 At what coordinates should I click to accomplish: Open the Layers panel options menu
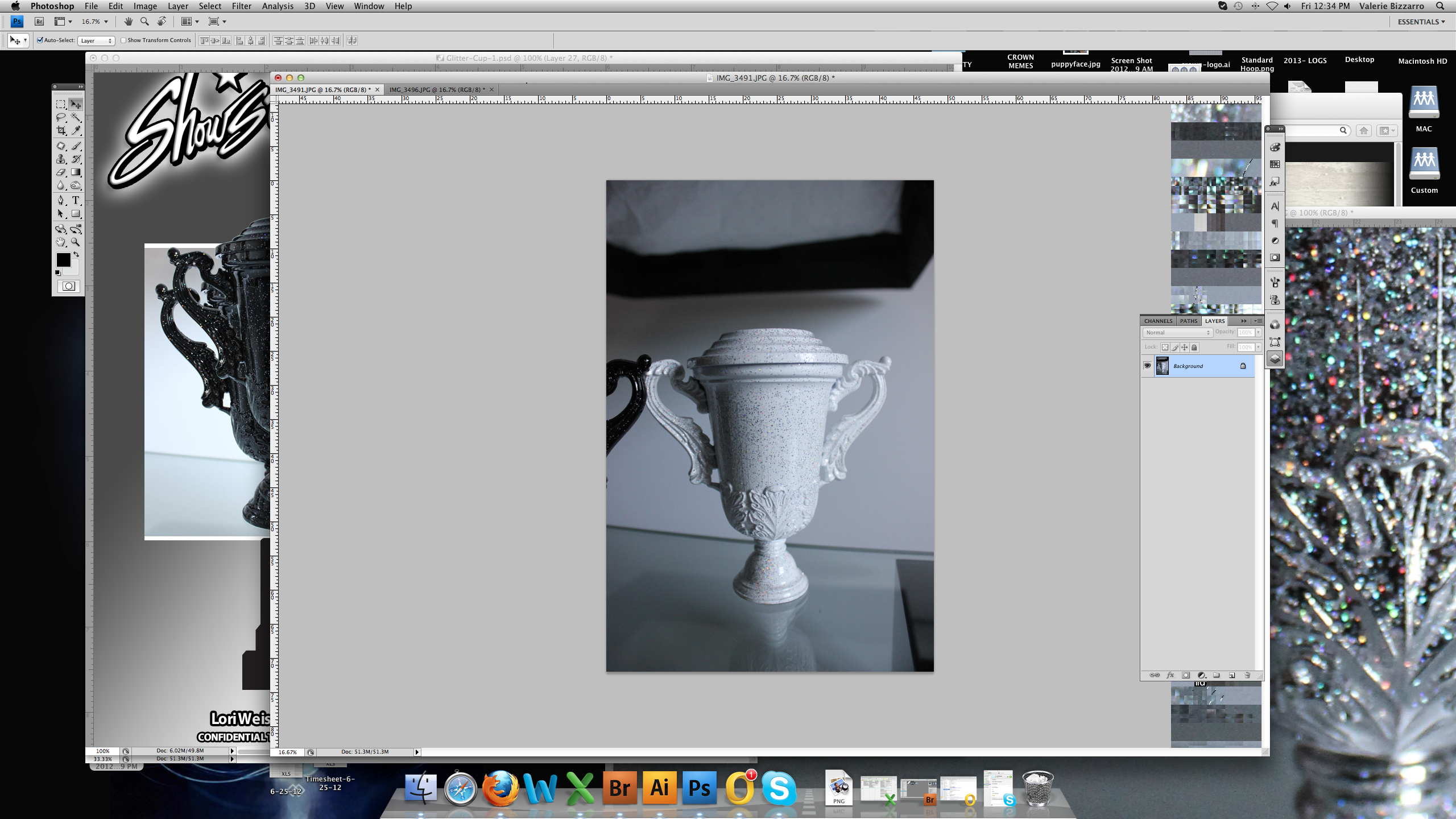tap(1258, 321)
